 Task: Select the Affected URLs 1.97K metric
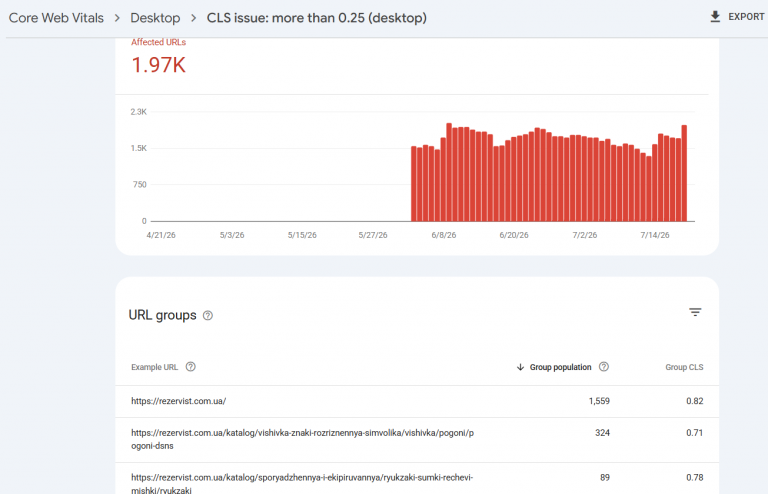tap(159, 59)
